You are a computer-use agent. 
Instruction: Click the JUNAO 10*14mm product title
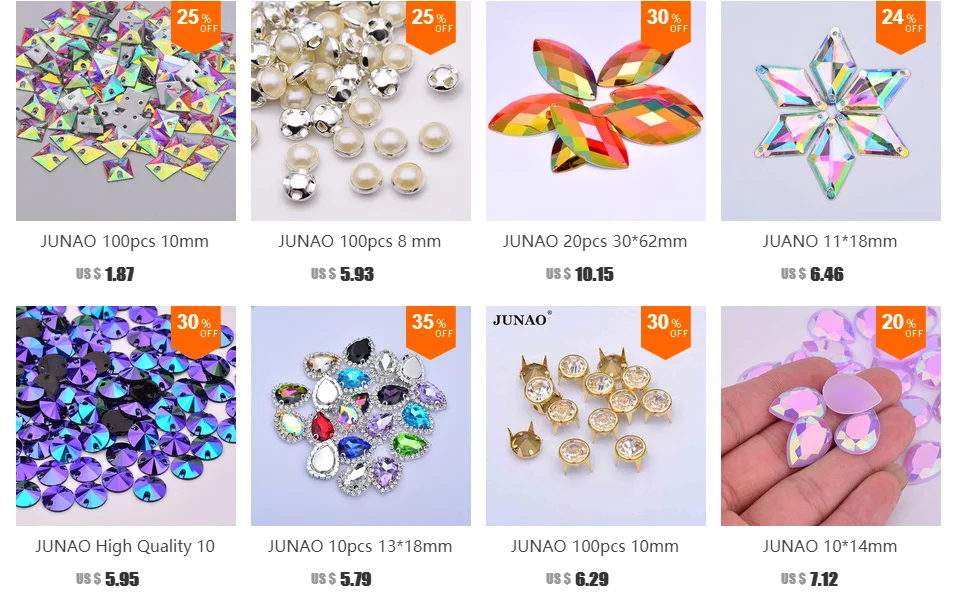830,546
